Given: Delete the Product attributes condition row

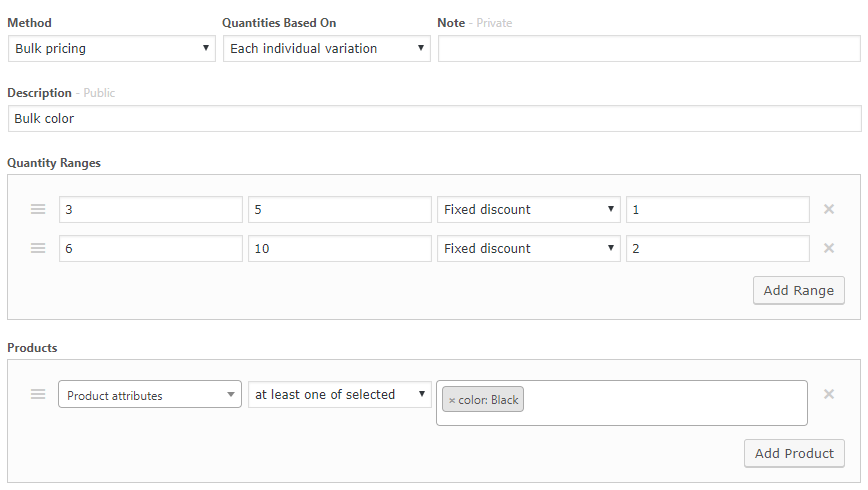Looking at the screenshot, I should [x=829, y=394].
